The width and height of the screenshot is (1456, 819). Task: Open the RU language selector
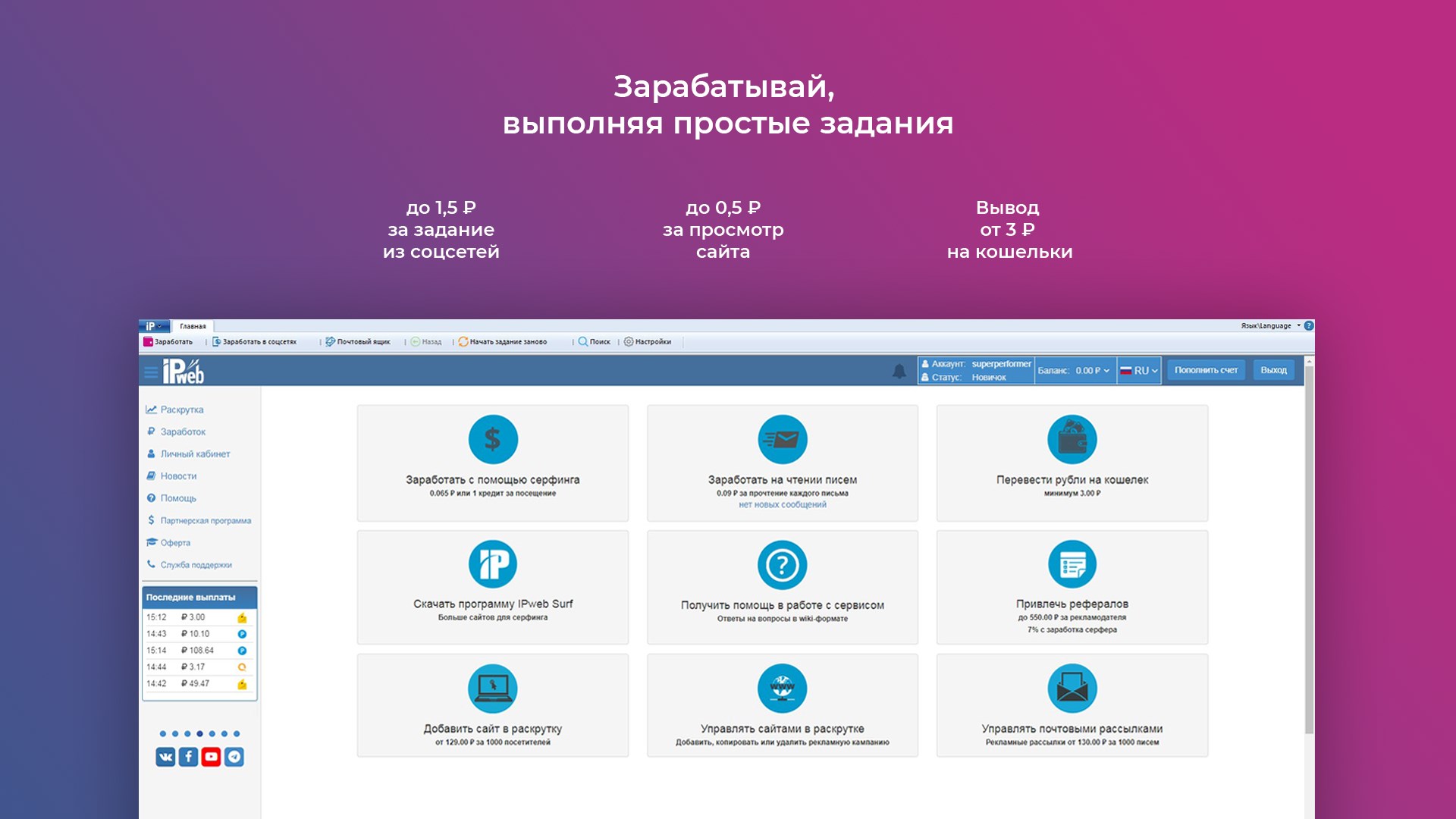1139,371
